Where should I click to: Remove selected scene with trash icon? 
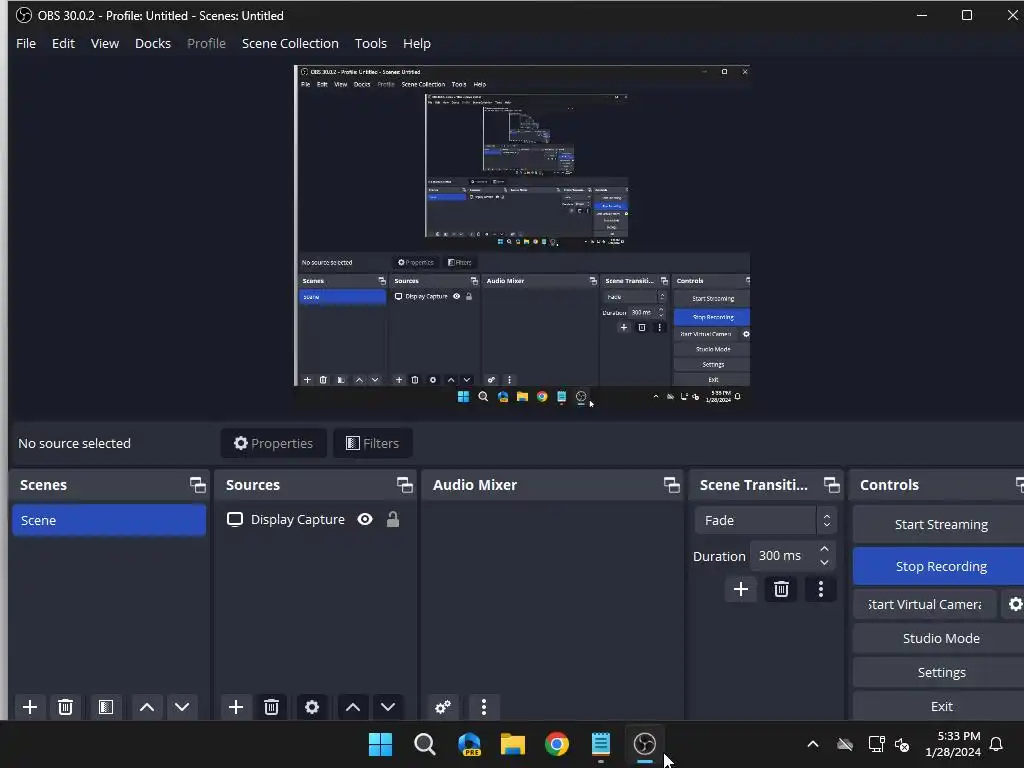65,707
